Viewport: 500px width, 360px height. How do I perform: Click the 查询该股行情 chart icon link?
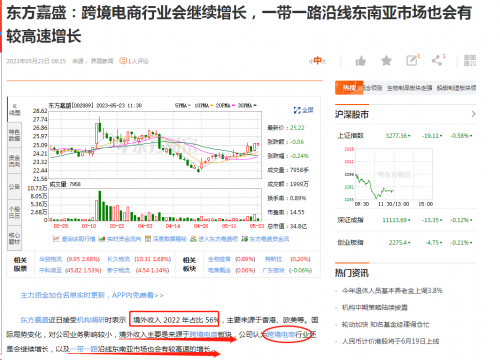point(74,239)
